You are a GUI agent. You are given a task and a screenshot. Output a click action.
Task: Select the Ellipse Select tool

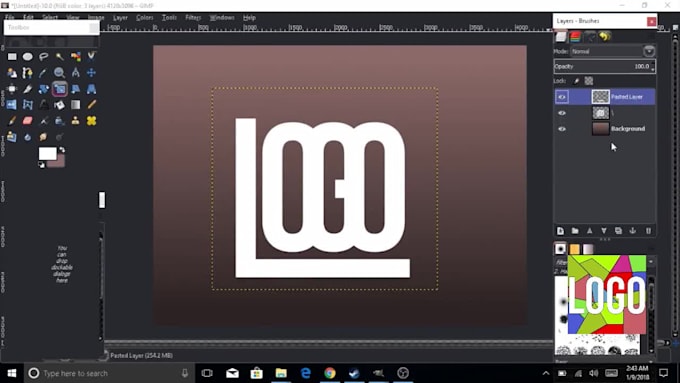click(x=27, y=56)
